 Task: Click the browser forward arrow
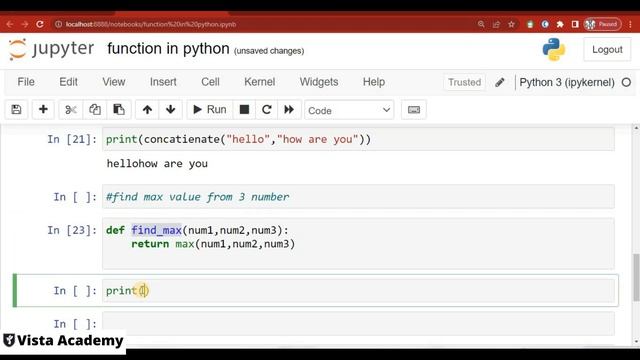[x=24, y=24]
